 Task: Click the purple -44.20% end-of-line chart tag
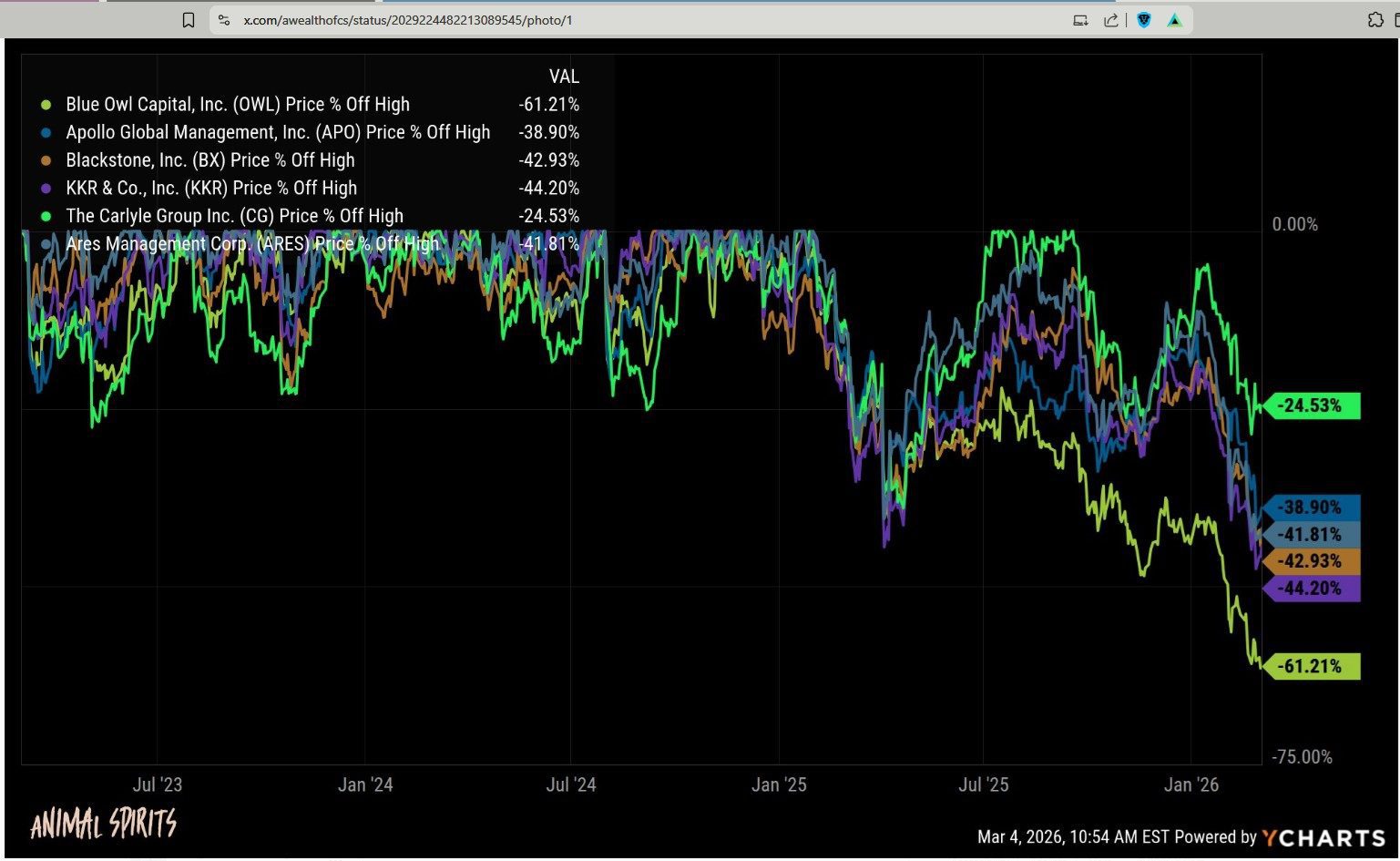point(1312,589)
